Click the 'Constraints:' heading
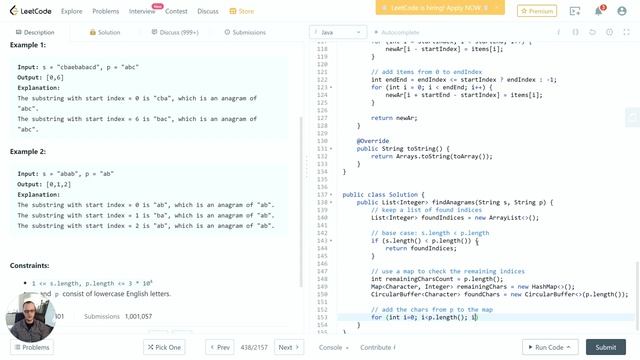640x360 pixels. (29, 265)
